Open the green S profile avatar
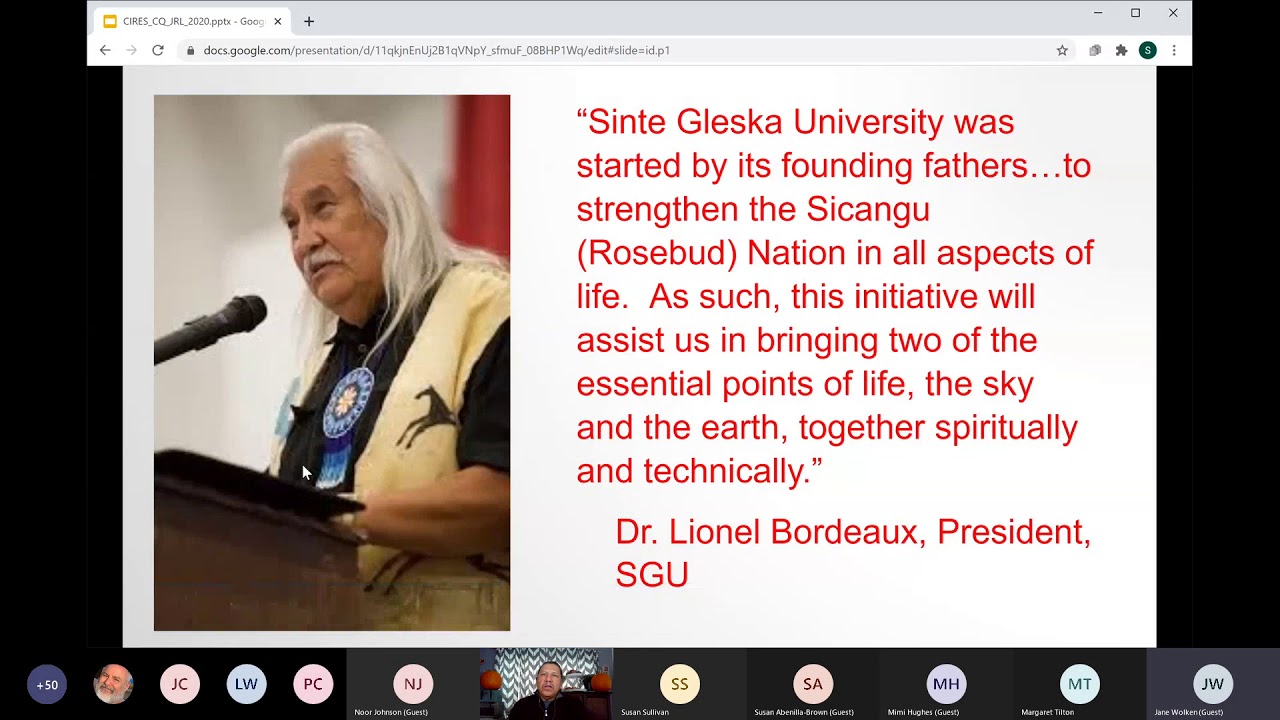1280x720 pixels. click(1148, 50)
